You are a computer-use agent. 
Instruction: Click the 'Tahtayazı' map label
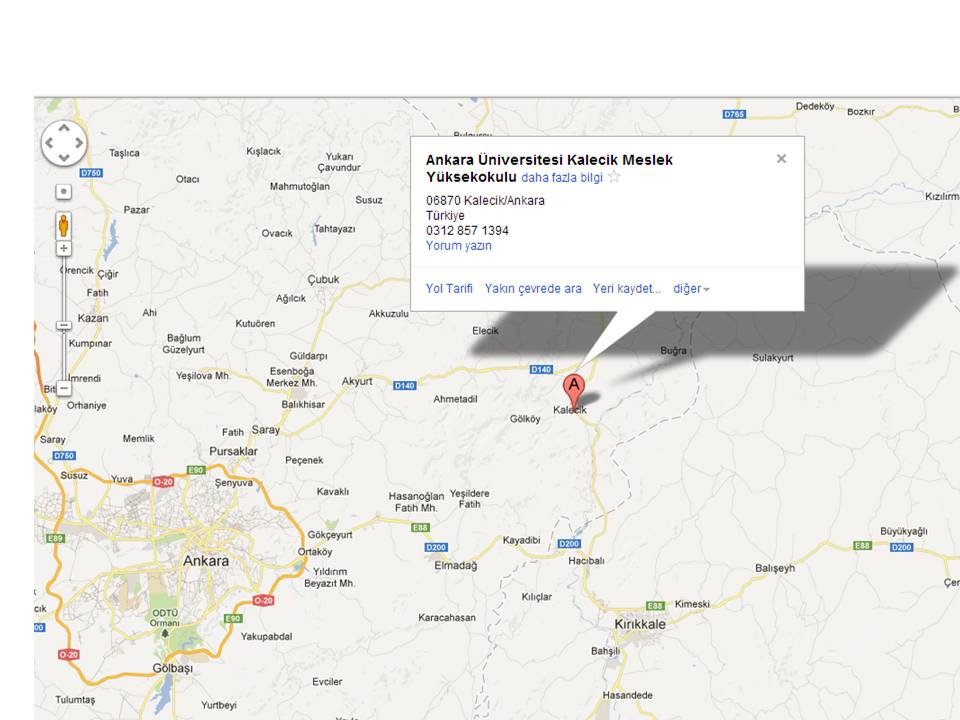click(334, 229)
